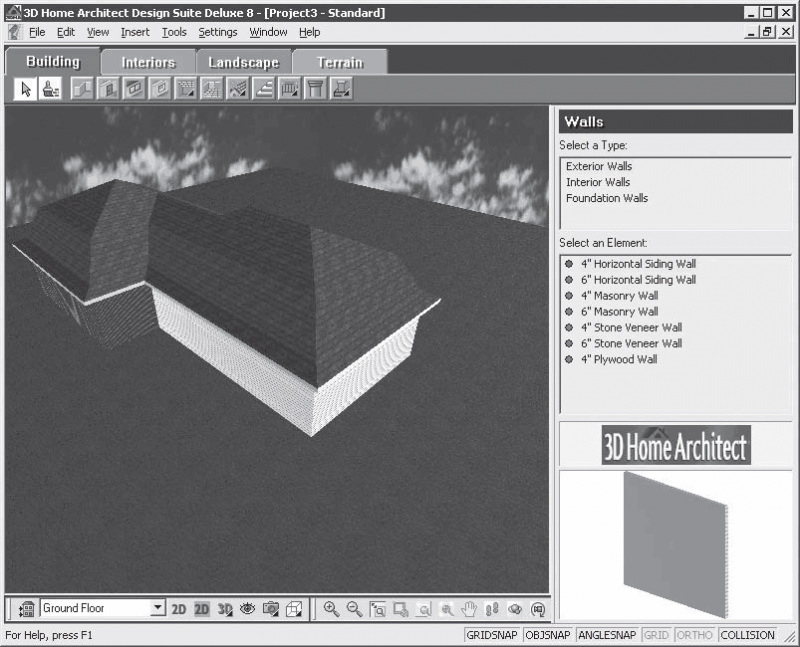Toggle GRIDSNAP in status bar
The width and height of the screenshot is (800, 647).
[492, 635]
